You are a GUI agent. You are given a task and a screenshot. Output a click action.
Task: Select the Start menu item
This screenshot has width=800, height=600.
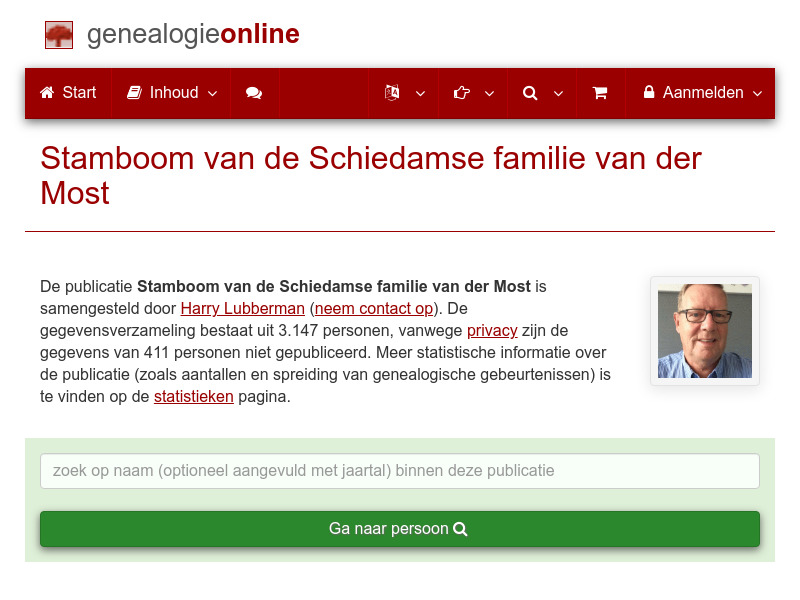(67, 92)
